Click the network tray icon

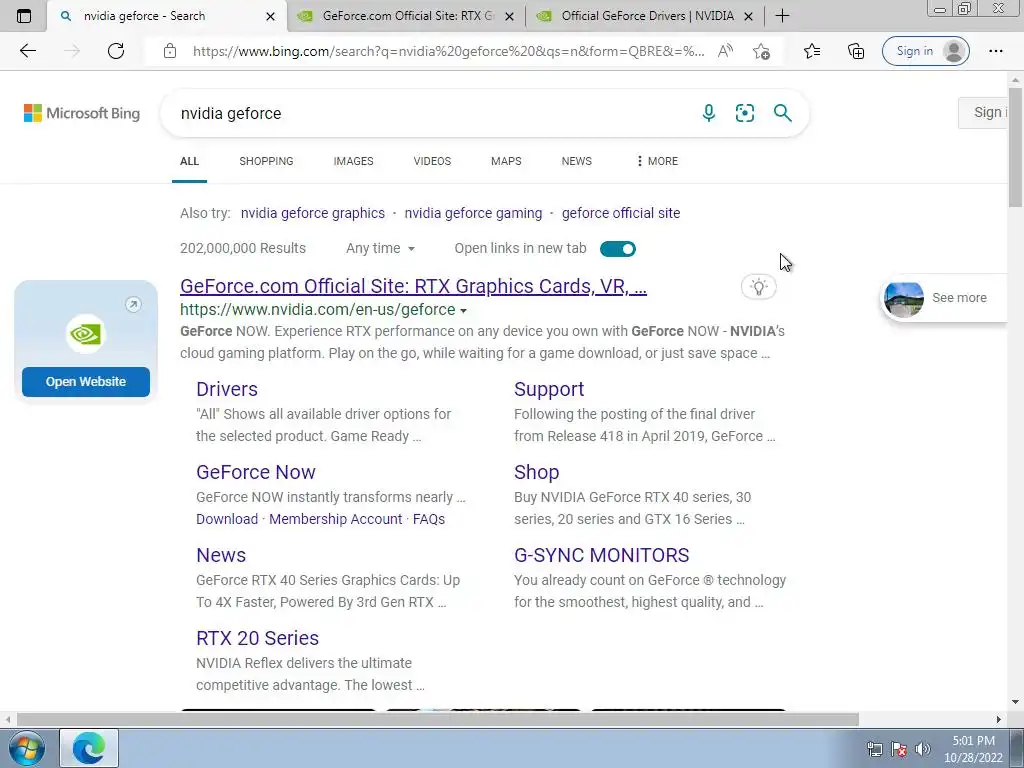(874, 749)
